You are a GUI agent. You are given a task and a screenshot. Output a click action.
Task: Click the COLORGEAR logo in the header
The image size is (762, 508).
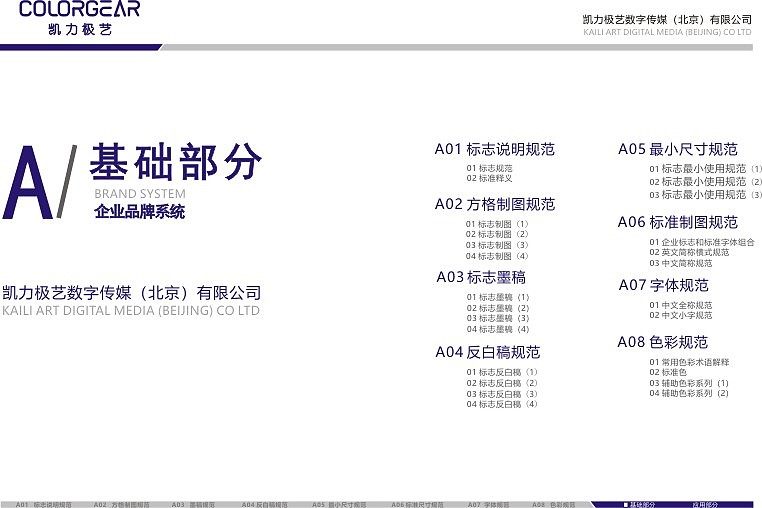(79, 8)
